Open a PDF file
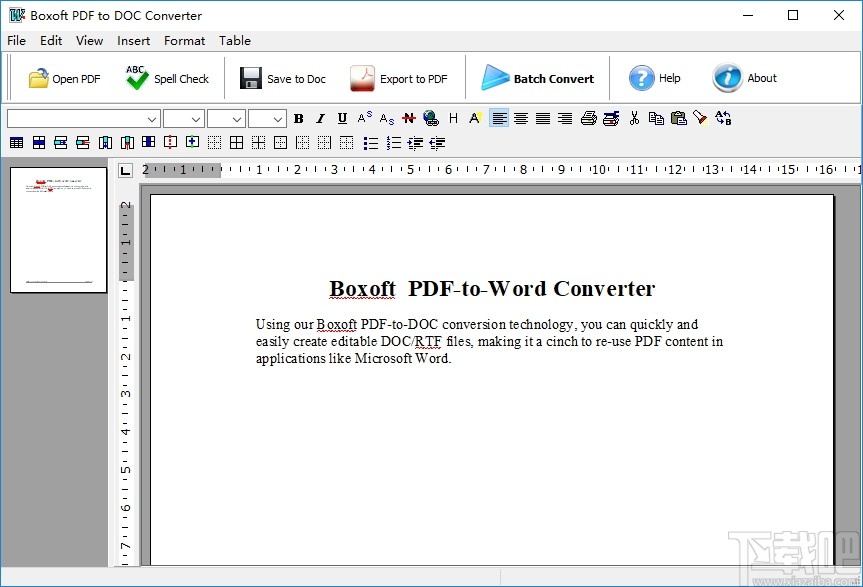 [63, 78]
